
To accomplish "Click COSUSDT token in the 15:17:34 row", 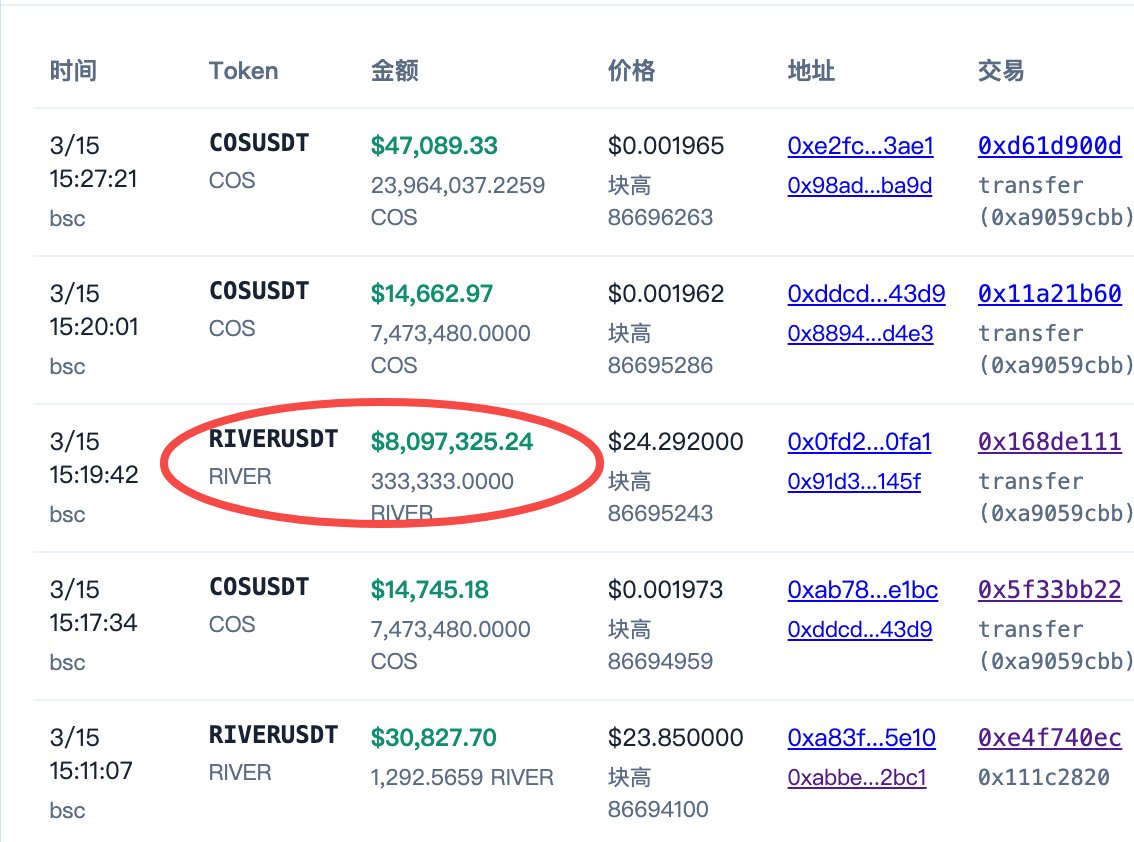I will point(258,587).
